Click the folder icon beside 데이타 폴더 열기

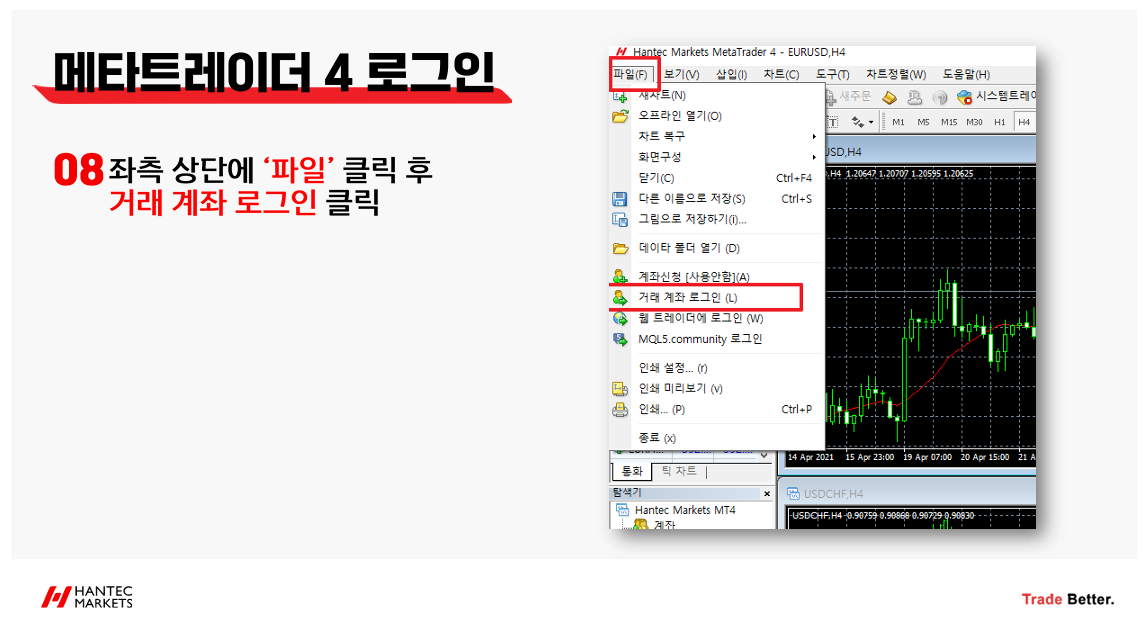point(620,248)
